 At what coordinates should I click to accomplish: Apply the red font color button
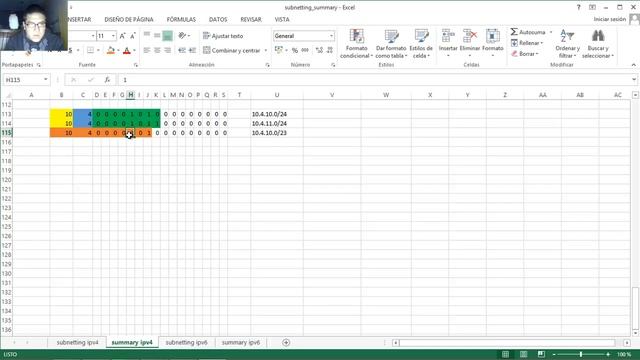point(127,50)
